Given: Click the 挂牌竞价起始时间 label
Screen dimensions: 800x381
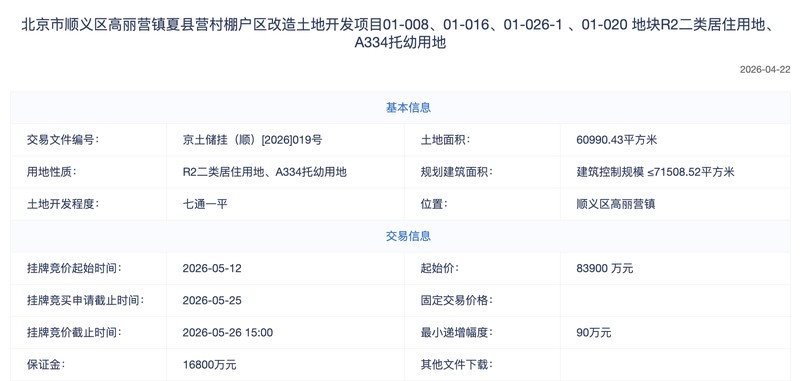Looking at the screenshot, I should tap(74, 268).
